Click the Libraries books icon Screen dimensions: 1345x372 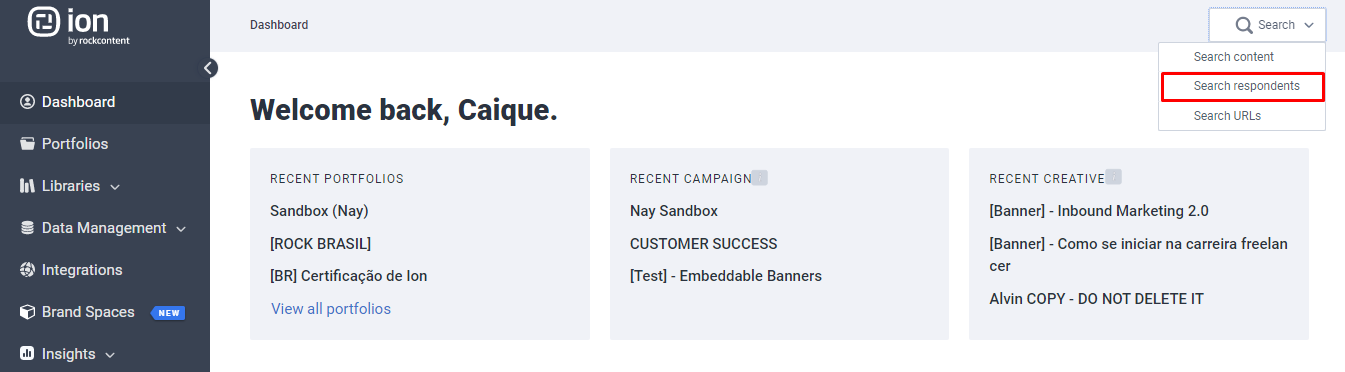click(x=27, y=186)
